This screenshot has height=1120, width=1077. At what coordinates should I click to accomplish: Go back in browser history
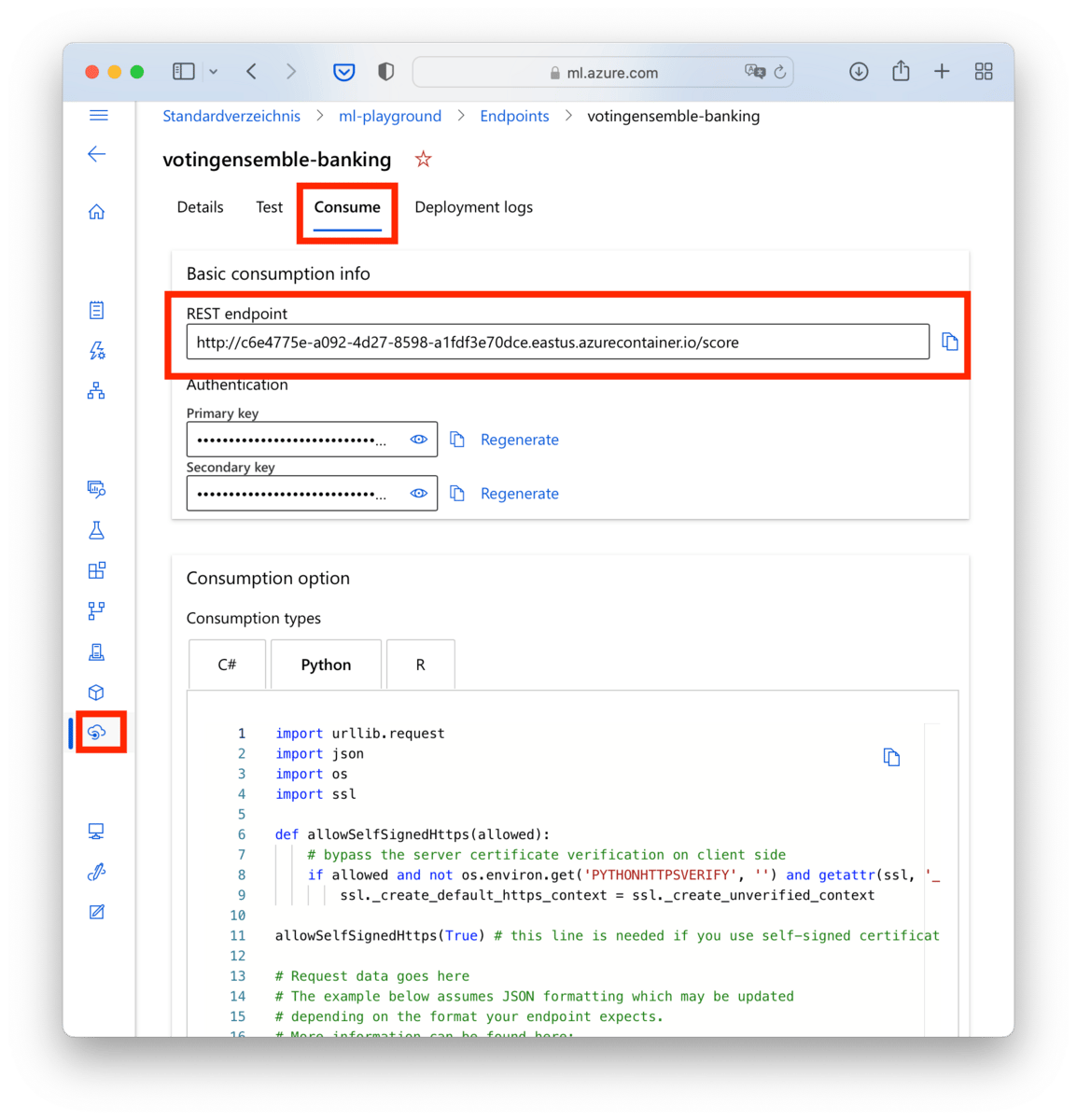click(x=252, y=72)
